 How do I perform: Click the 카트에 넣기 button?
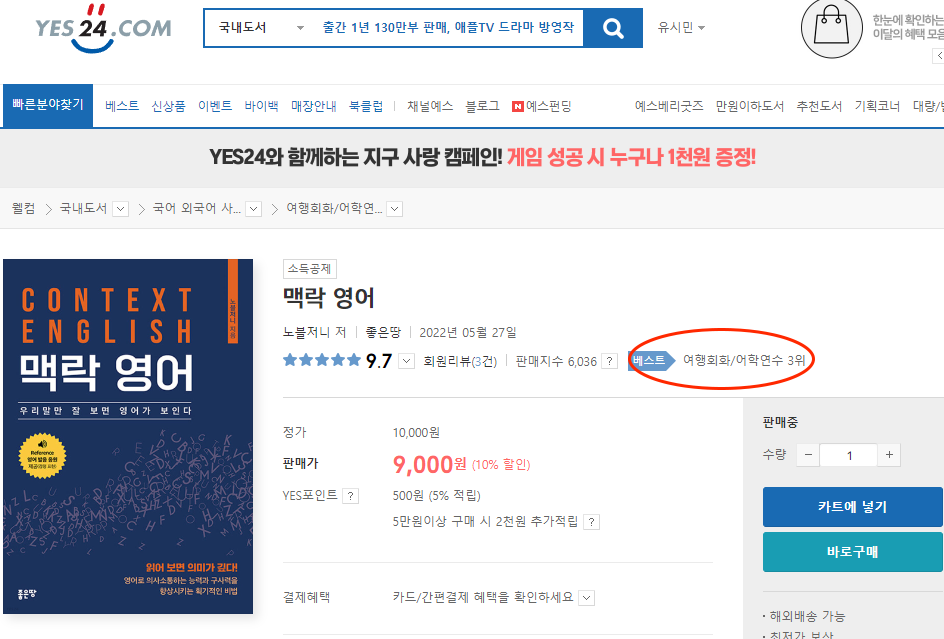coord(852,507)
